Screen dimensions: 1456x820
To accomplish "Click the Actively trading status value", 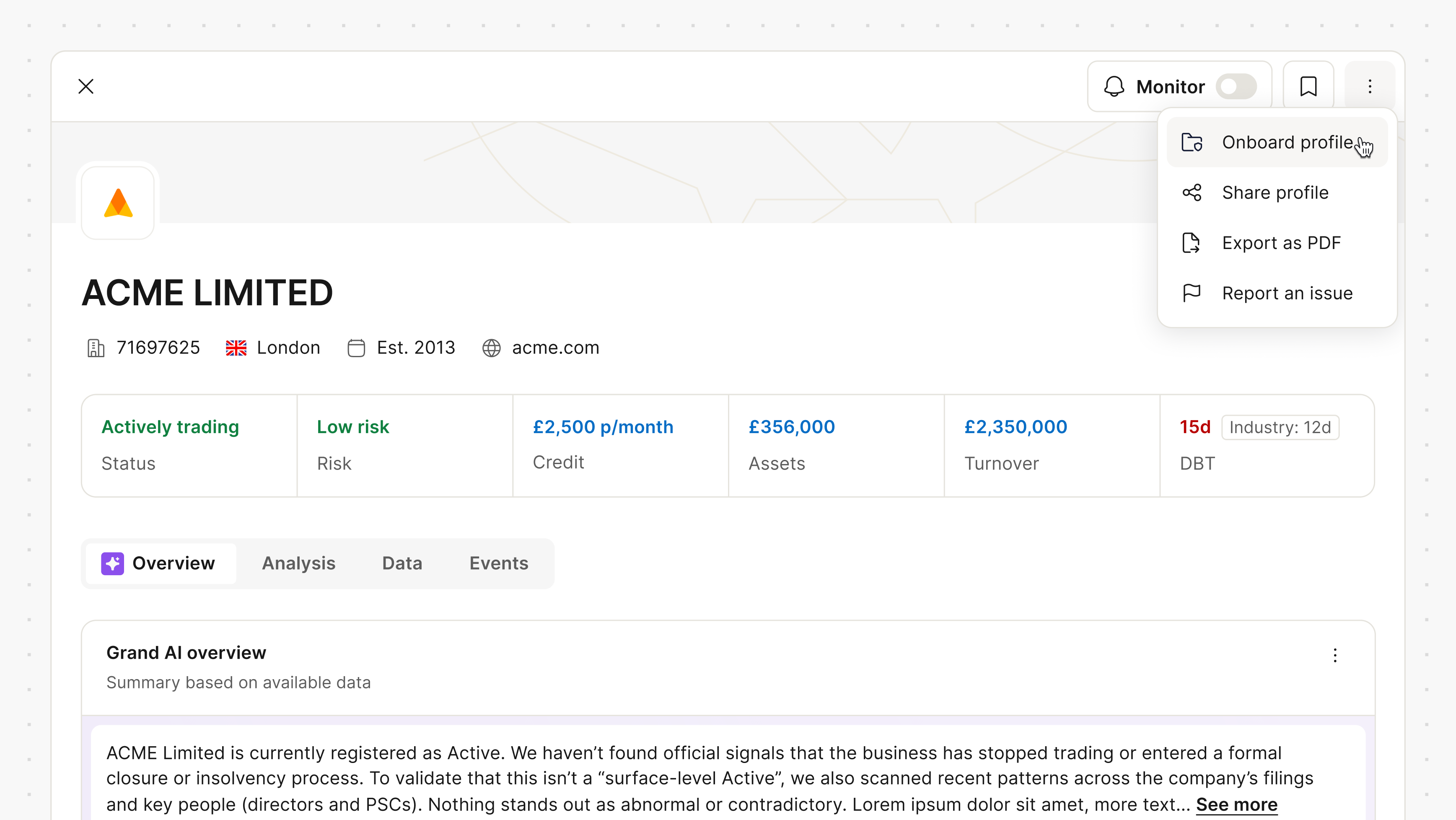I will pos(170,427).
